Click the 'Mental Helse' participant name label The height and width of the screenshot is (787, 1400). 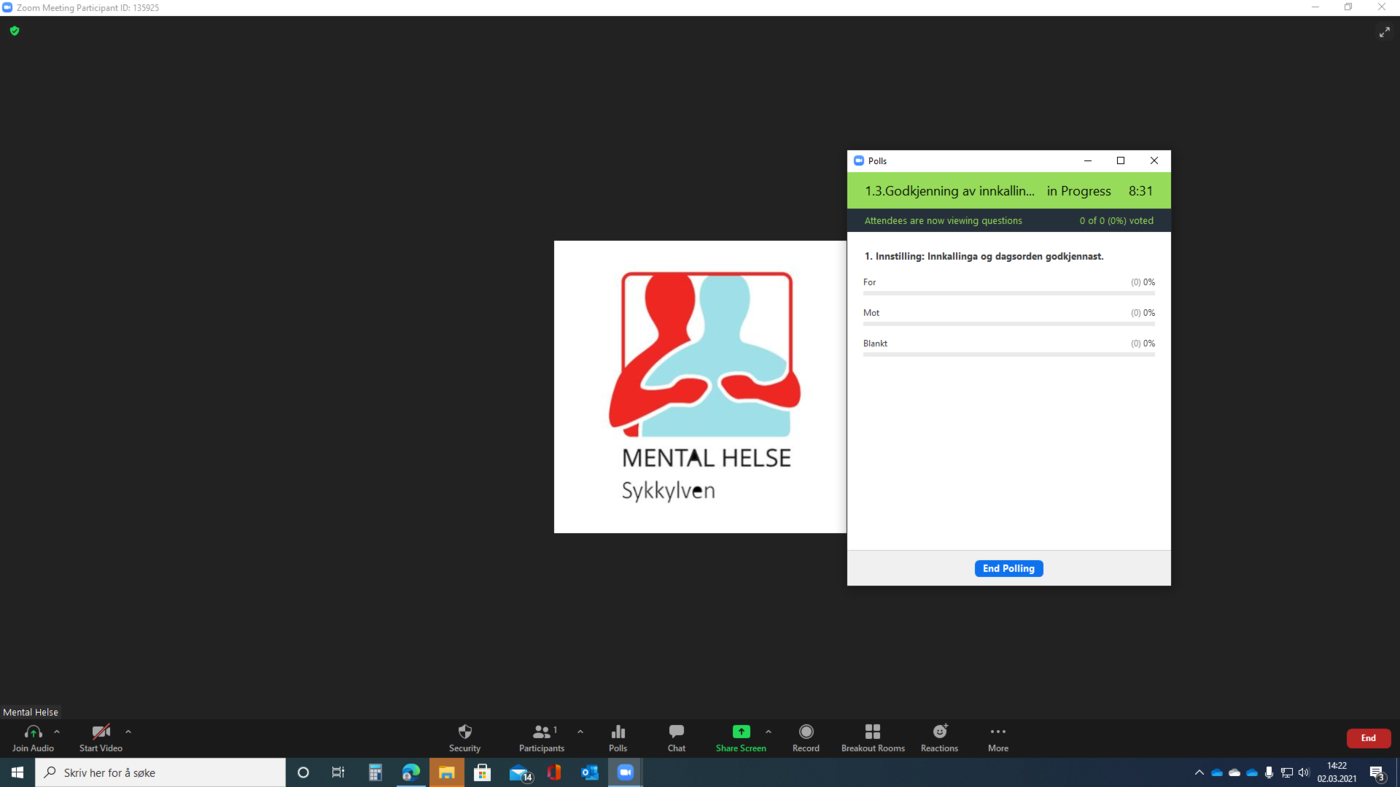pos(31,712)
